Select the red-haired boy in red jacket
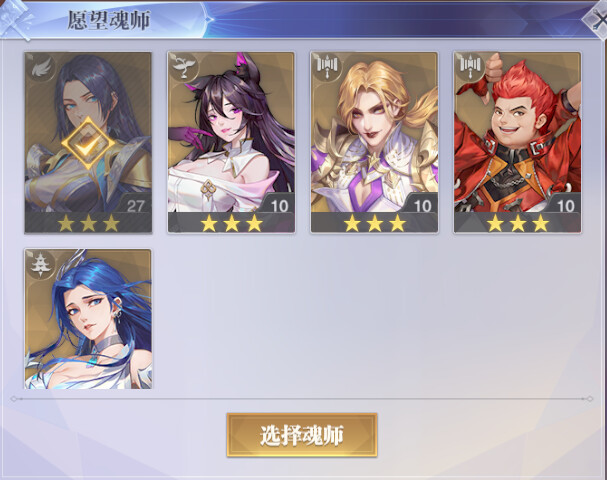 click(518, 143)
